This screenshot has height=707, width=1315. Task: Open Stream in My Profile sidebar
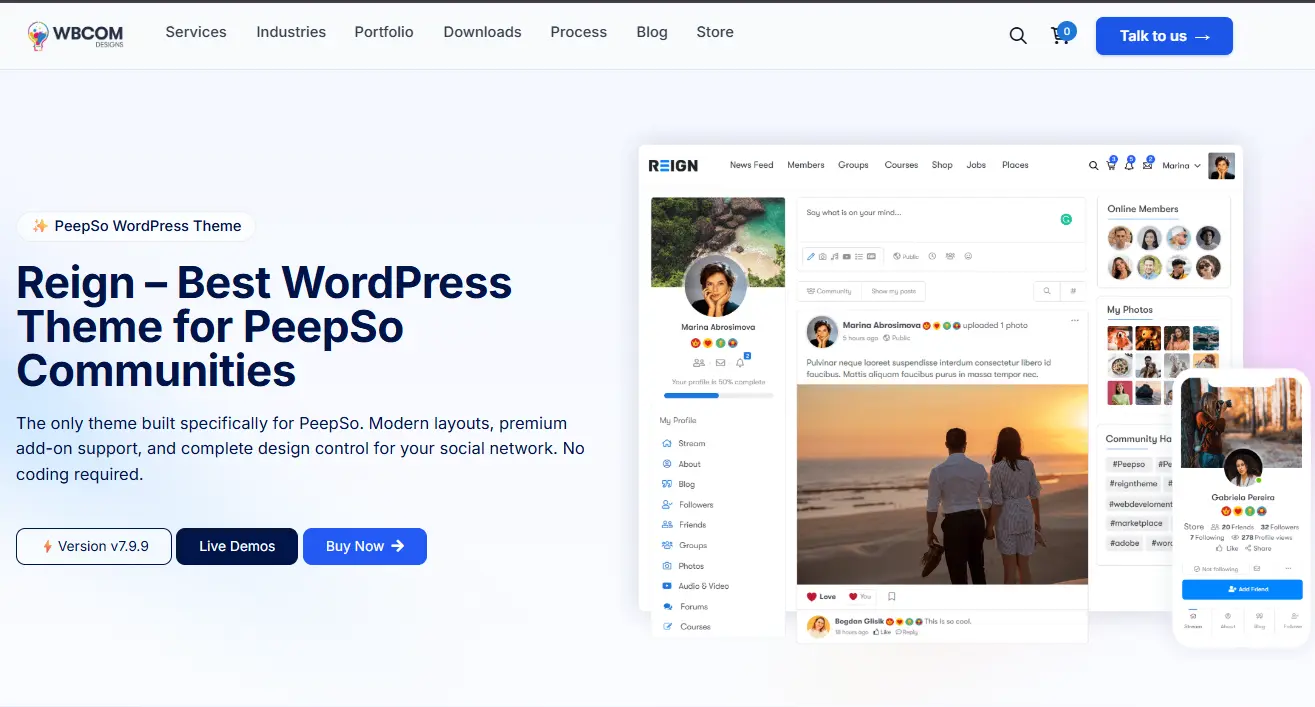[x=684, y=443]
